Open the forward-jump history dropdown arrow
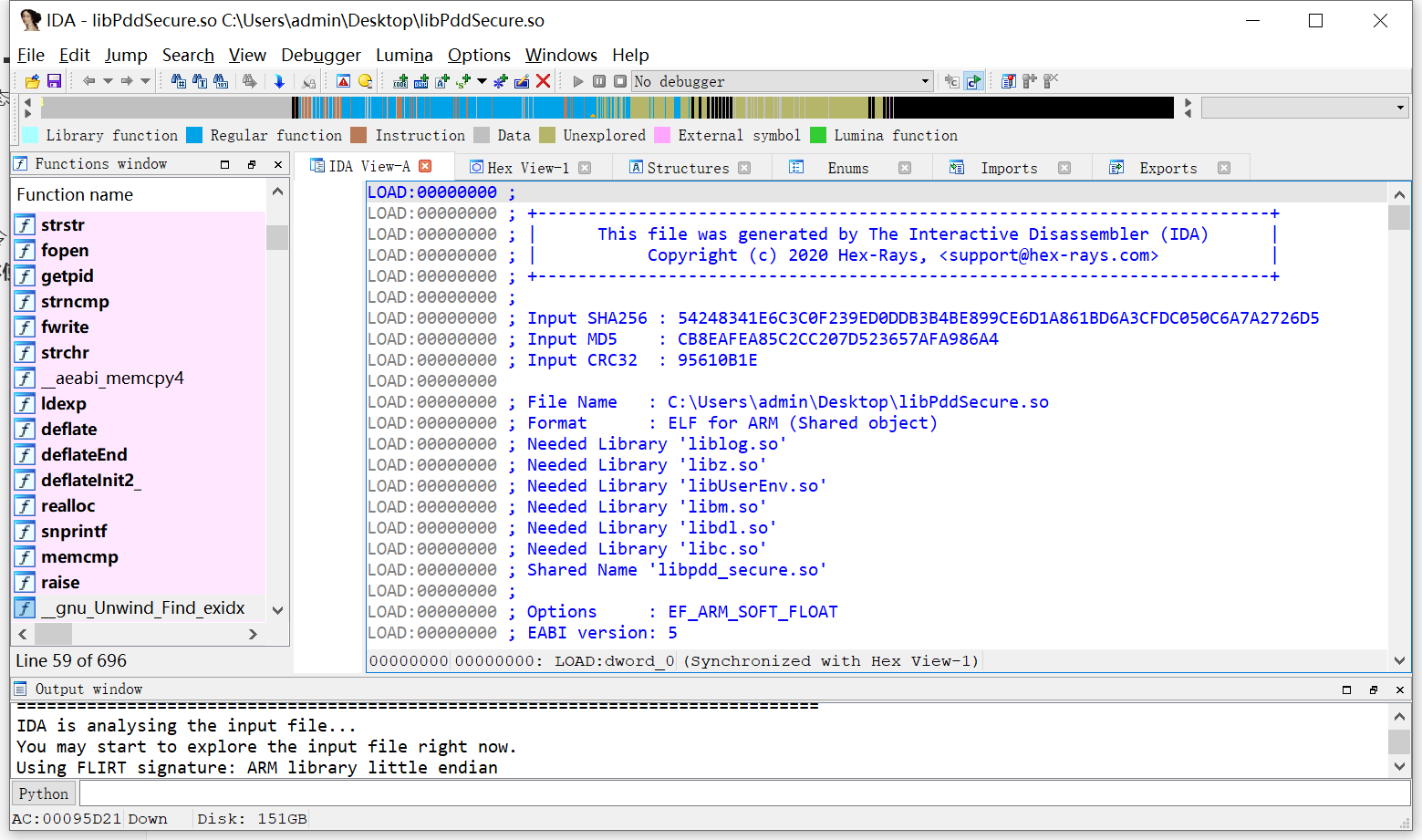This screenshot has width=1422, height=840. click(145, 81)
